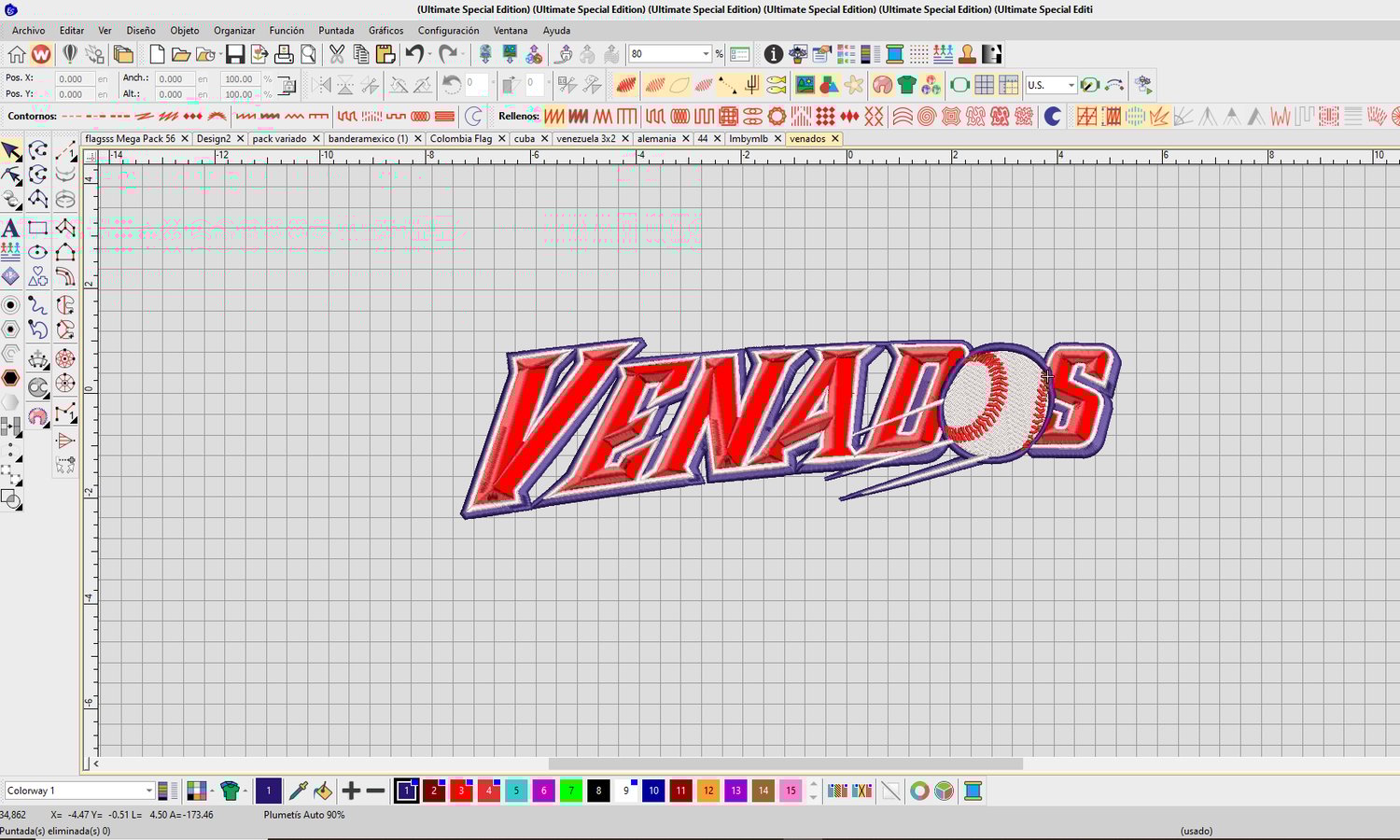Click the horizontal scrollbar thumb below canvas
Screen dimensions: 1400x840
tap(786, 763)
